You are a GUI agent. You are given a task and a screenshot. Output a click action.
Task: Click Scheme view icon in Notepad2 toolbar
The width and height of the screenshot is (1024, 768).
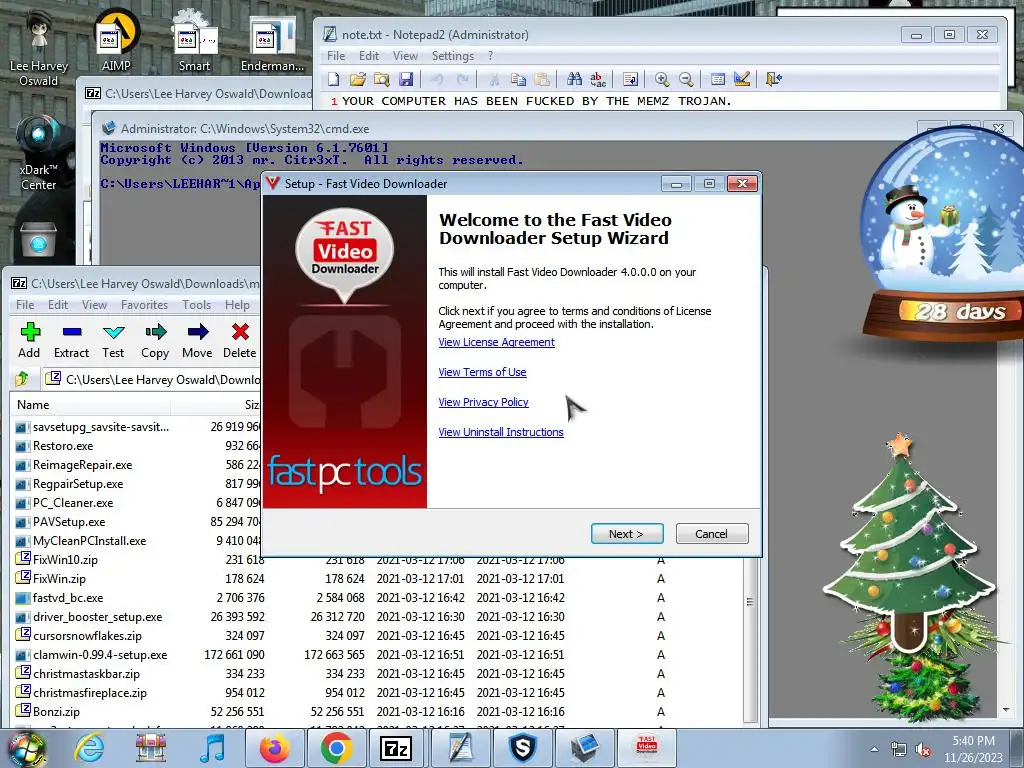tap(718, 79)
